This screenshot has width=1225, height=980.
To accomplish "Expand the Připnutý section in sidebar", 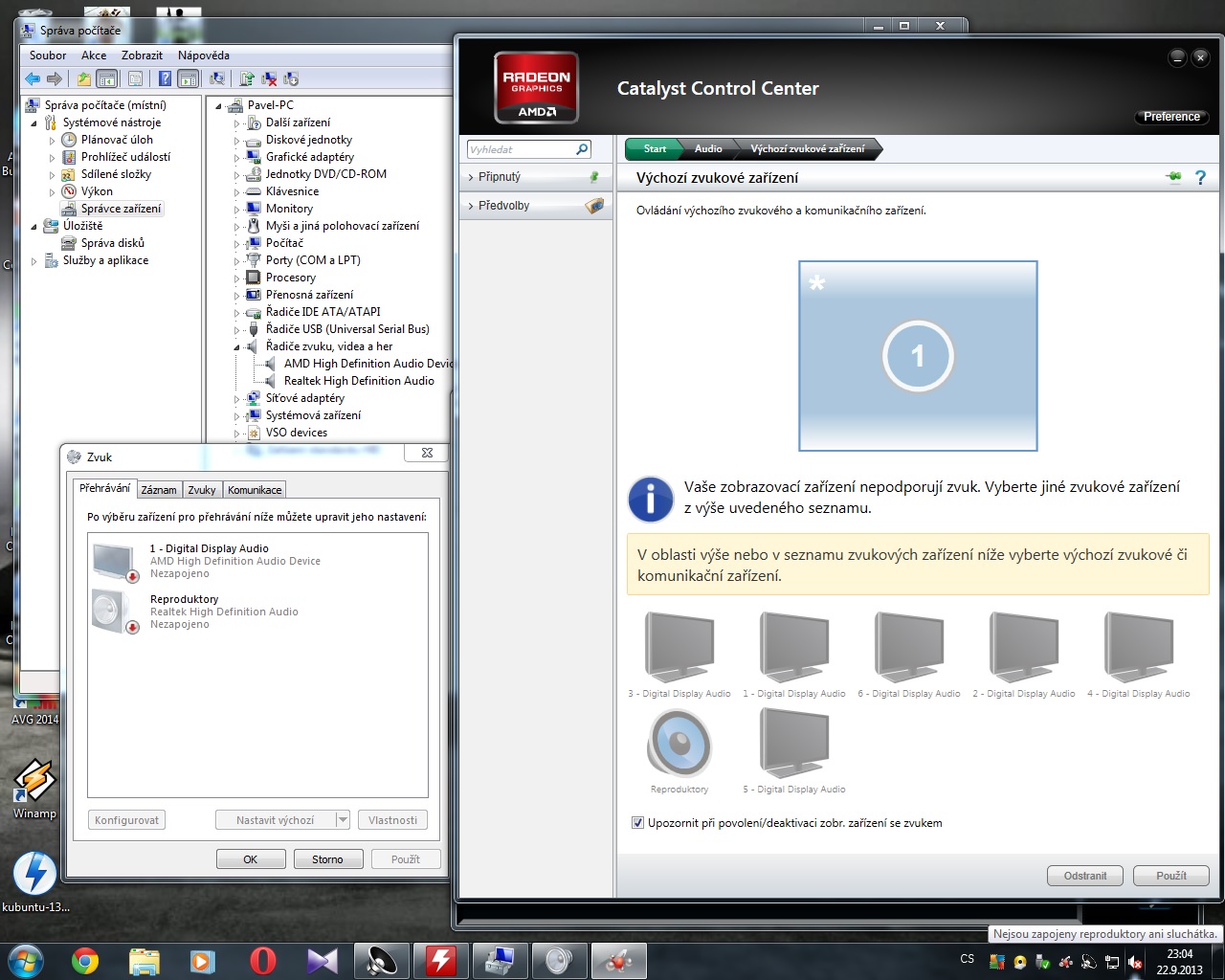I will coord(500,177).
